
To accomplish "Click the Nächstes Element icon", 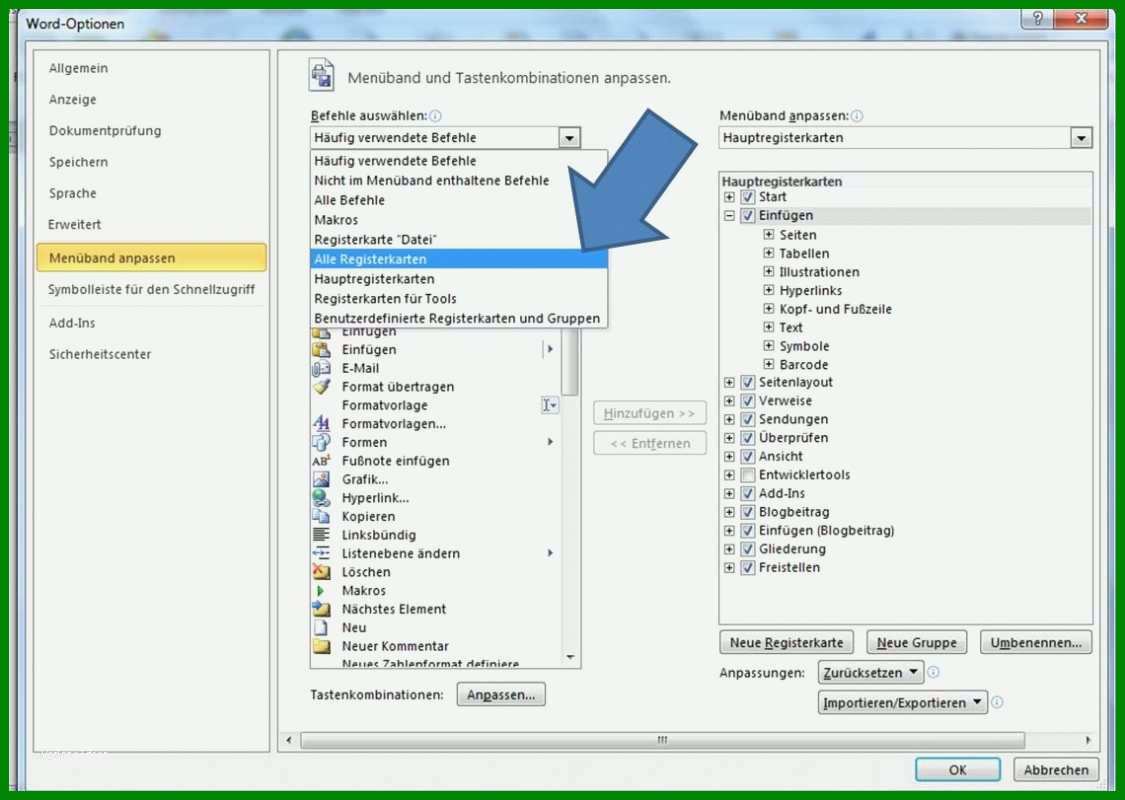I will point(321,609).
